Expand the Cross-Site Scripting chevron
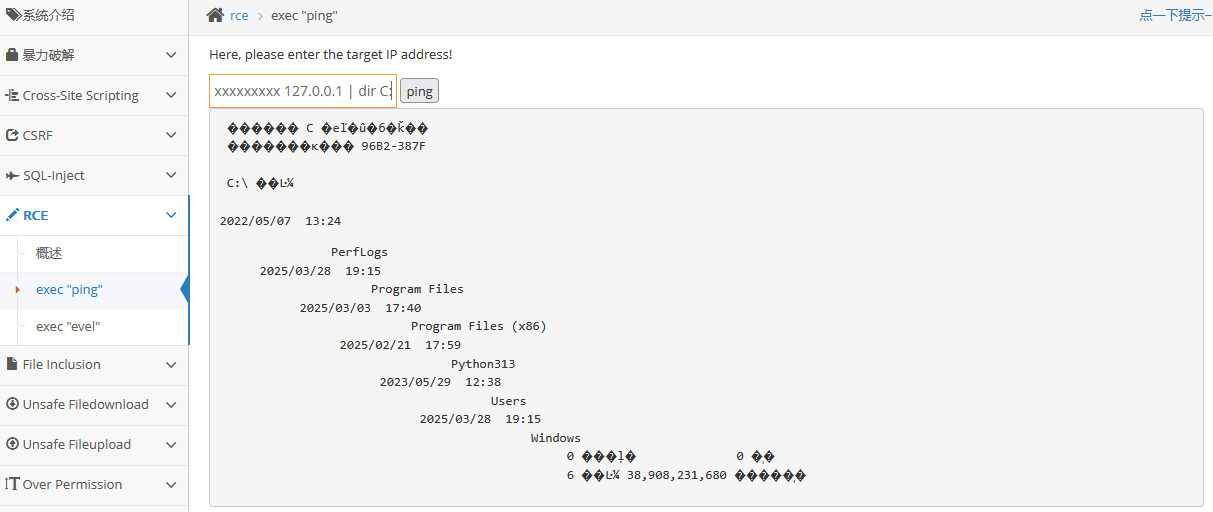This screenshot has height=512, width=1213. point(171,96)
